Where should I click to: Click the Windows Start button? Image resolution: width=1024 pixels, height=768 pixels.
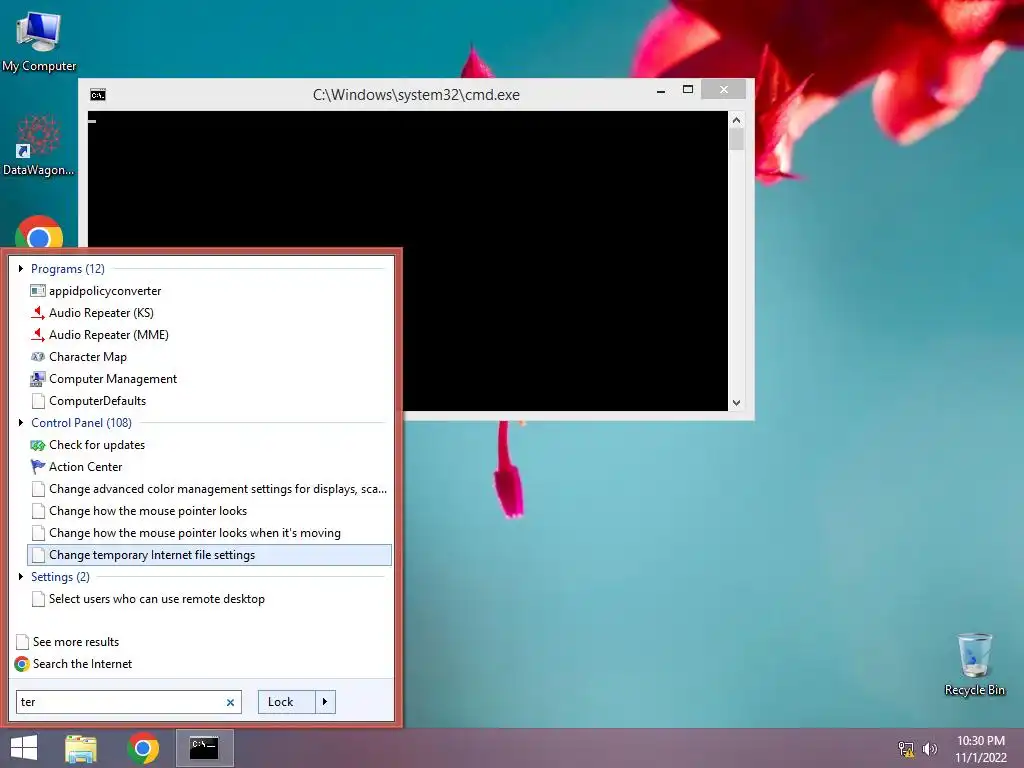tap(24, 748)
